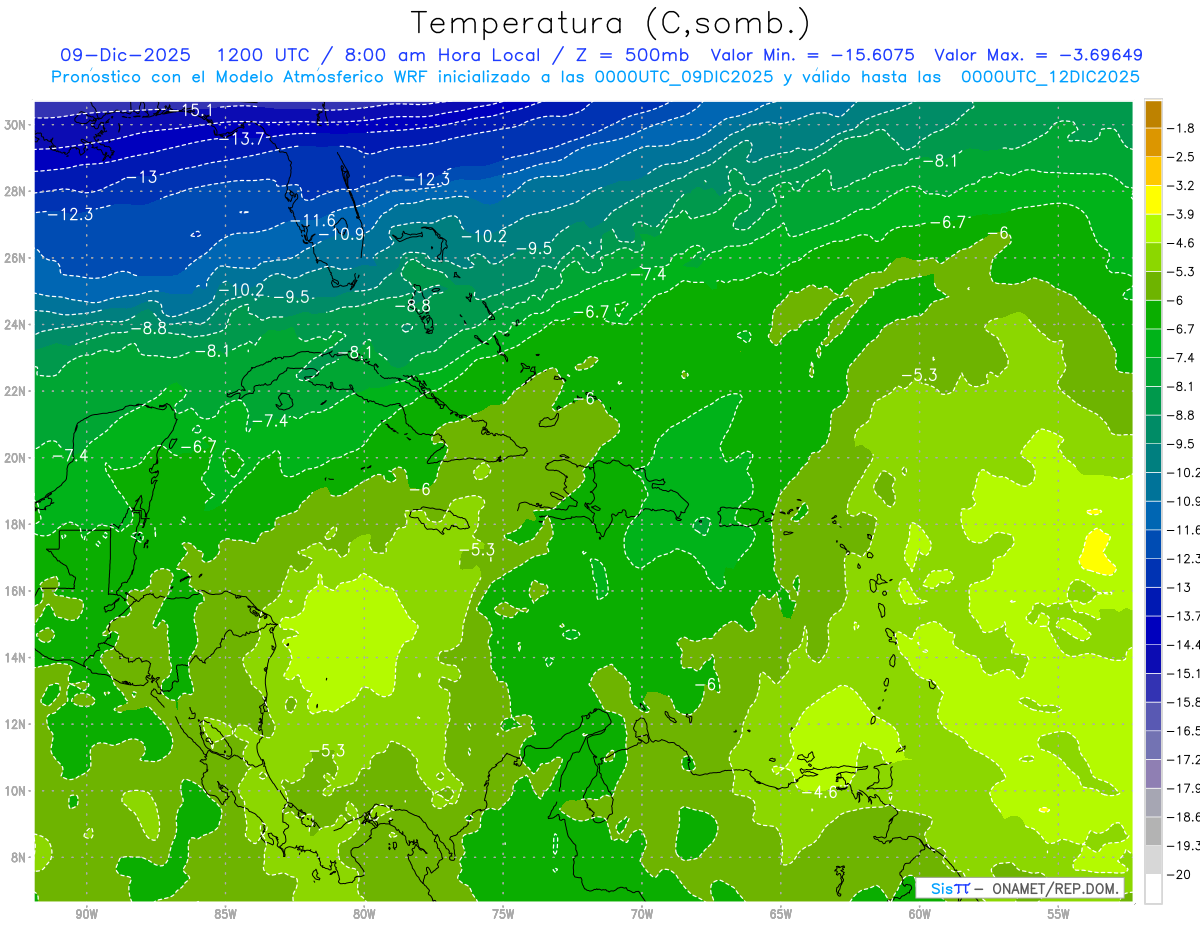Click the -1.8 legend value

coord(1182,128)
